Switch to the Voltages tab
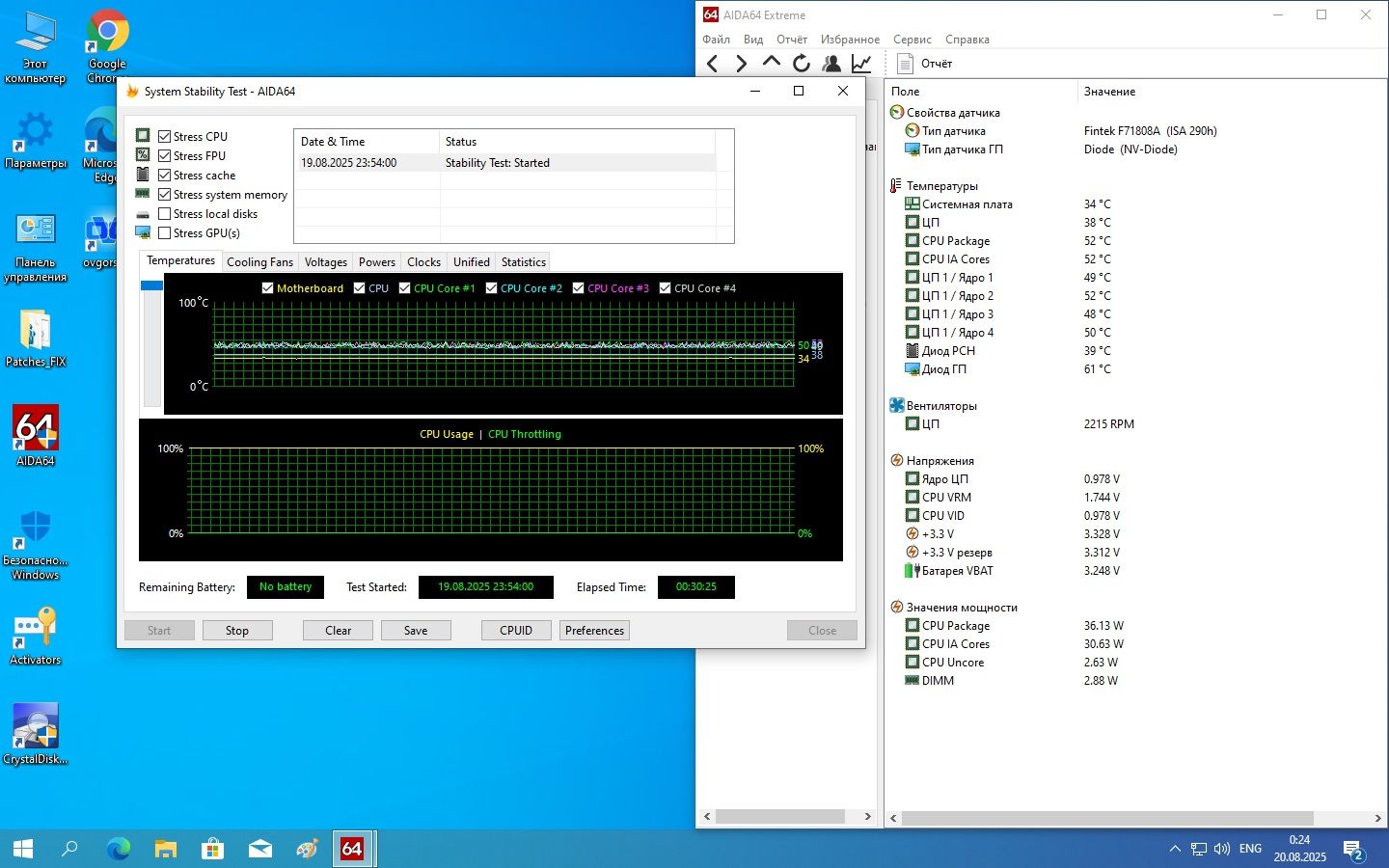 pyautogui.click(x=326, y=262)
